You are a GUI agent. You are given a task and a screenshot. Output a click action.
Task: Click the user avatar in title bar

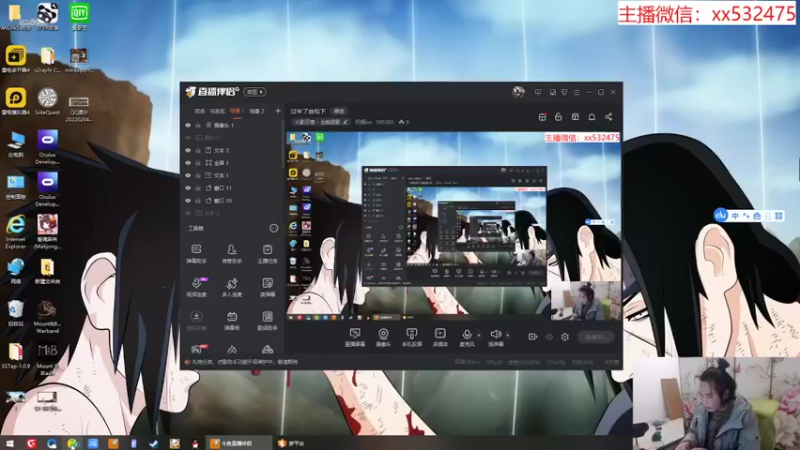click(518, 92)
